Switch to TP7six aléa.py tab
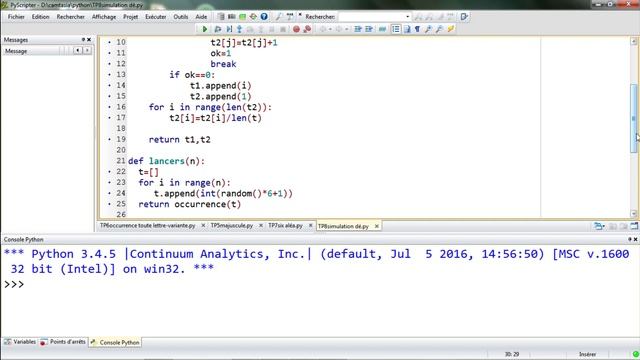 coord(285,226)
